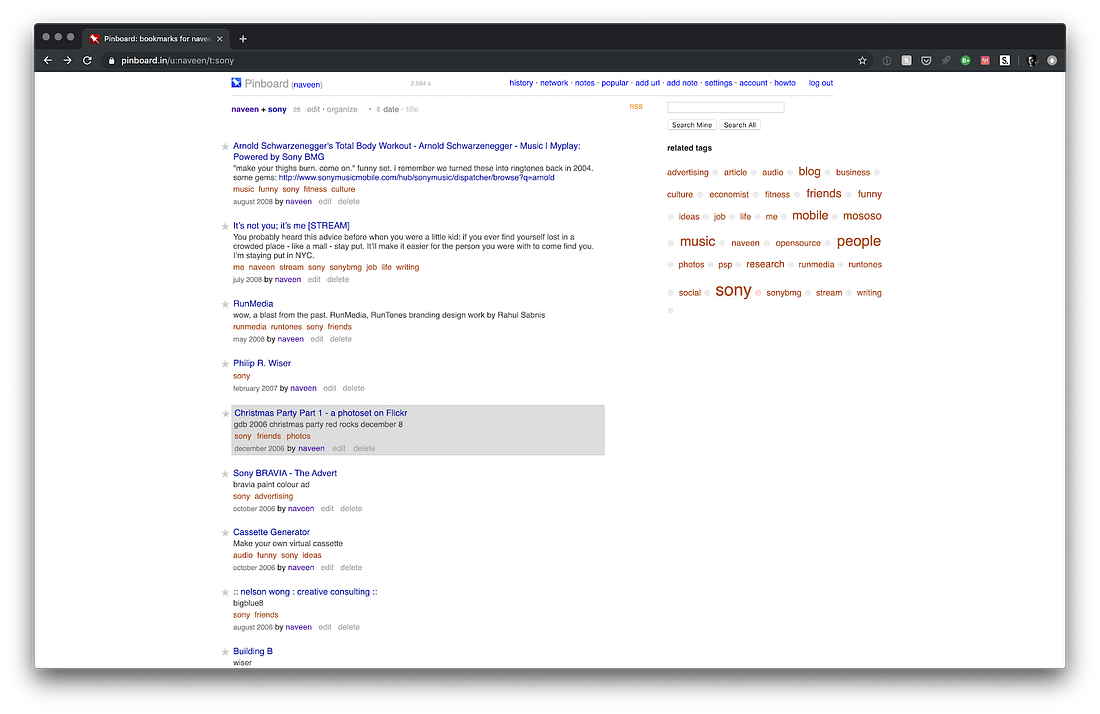This screenshot has width=1100, height=714.
Task: Click the Search Mine button
Action: (x=692, y=125)
